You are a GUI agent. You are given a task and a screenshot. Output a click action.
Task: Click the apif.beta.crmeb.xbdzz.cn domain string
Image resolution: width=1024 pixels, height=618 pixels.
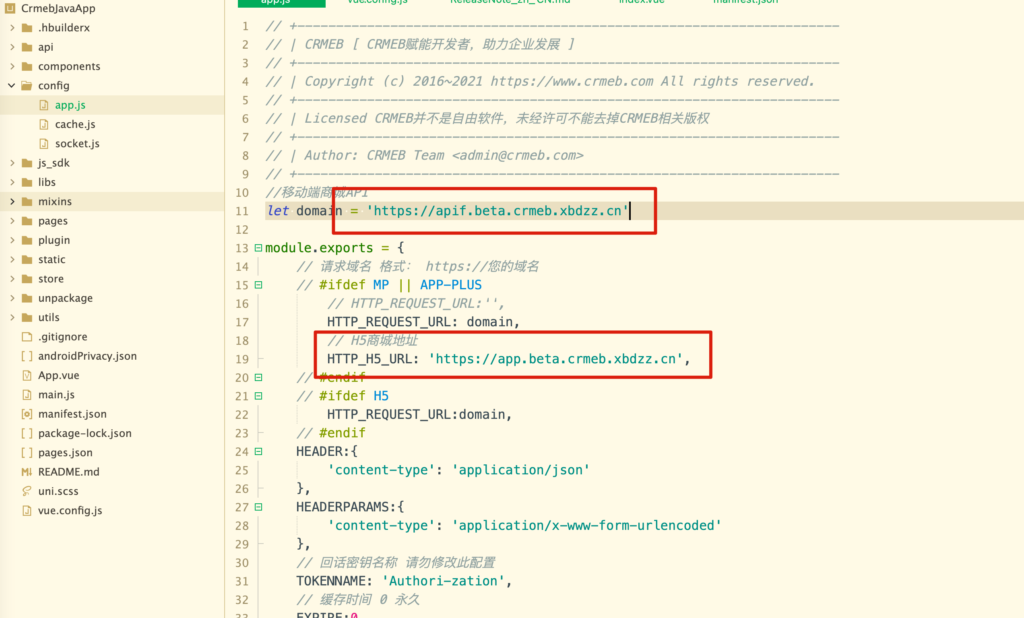(498, 211)
